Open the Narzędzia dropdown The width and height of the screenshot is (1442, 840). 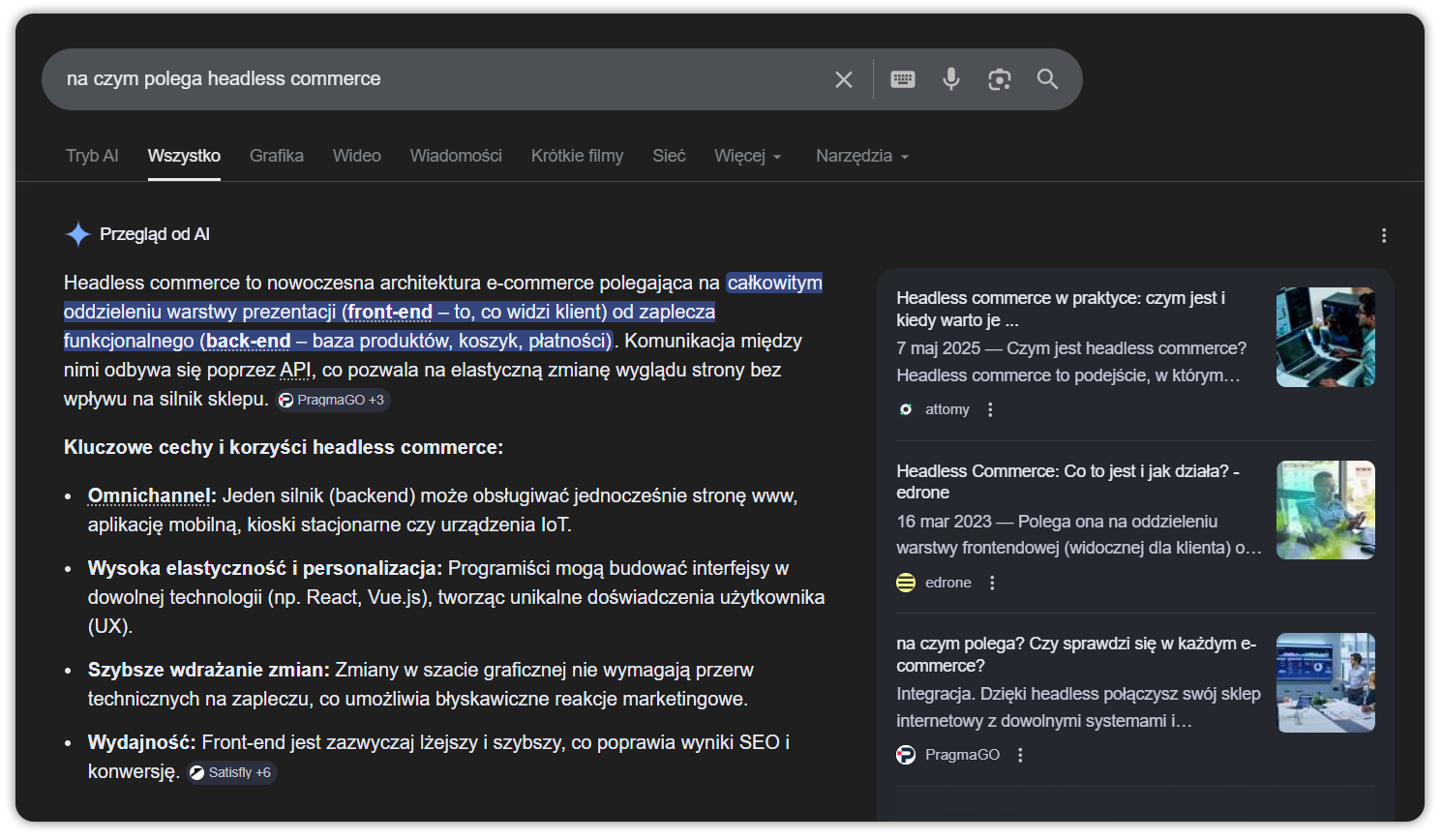tap(860, 155)
